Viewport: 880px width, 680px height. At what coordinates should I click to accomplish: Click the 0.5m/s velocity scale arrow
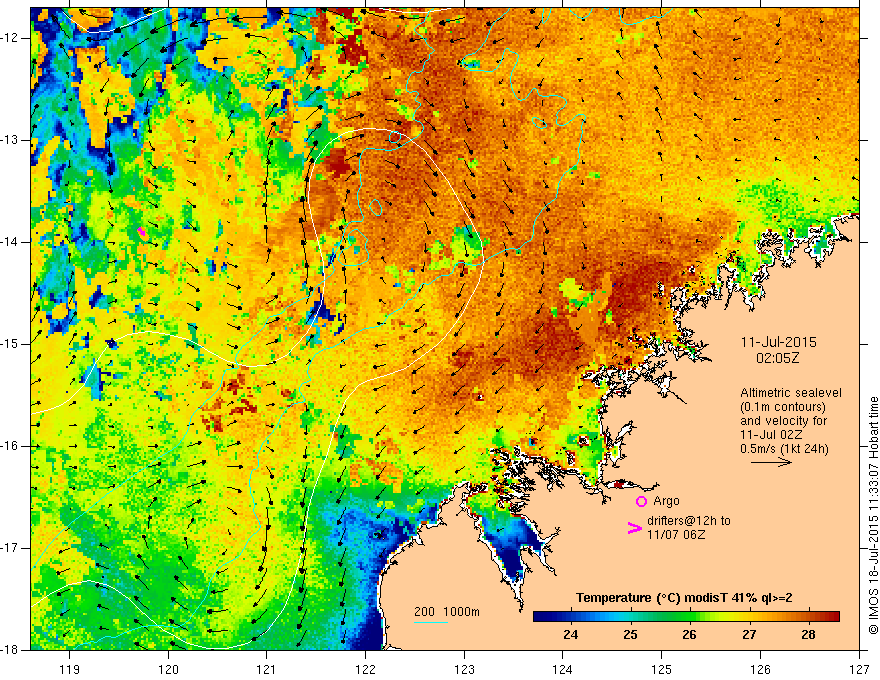pyautogui.click(x=771, y=462)
